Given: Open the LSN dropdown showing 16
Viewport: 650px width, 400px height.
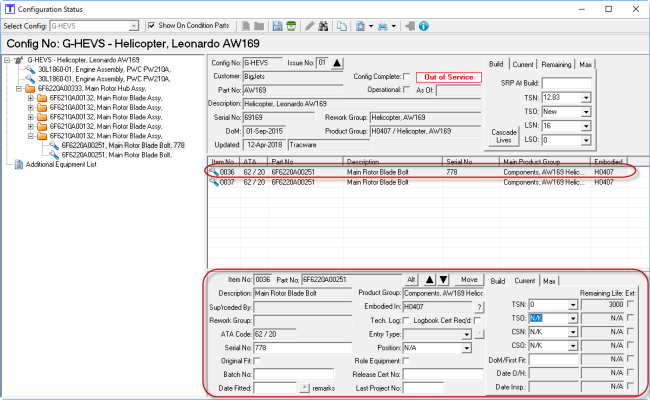Looking at the screenshot, I should click(586, 126).
